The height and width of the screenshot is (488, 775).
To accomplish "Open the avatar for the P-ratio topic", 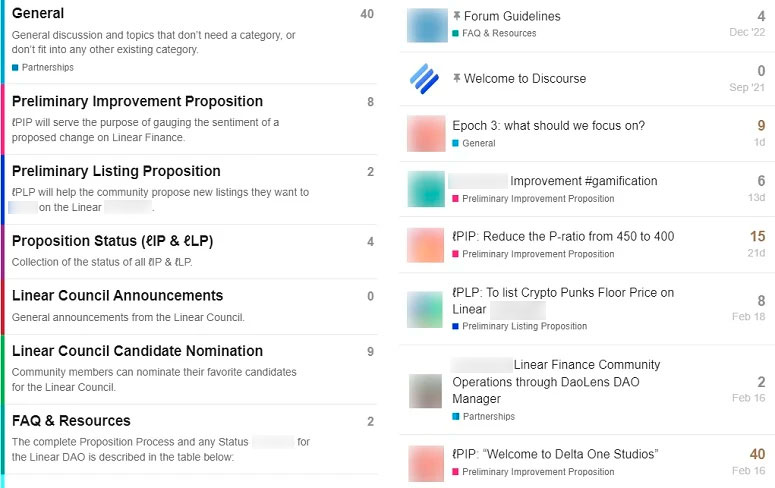I will coord(427,245).
